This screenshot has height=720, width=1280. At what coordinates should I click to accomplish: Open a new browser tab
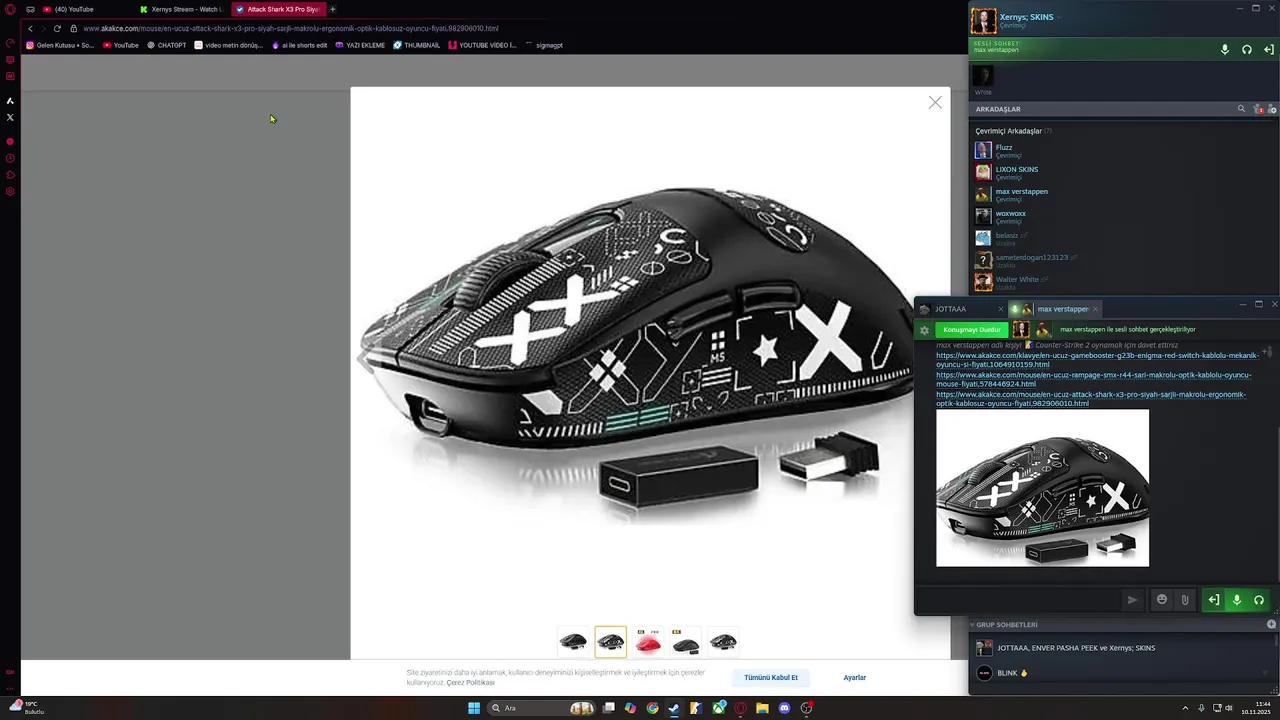(x=333, y=9)
